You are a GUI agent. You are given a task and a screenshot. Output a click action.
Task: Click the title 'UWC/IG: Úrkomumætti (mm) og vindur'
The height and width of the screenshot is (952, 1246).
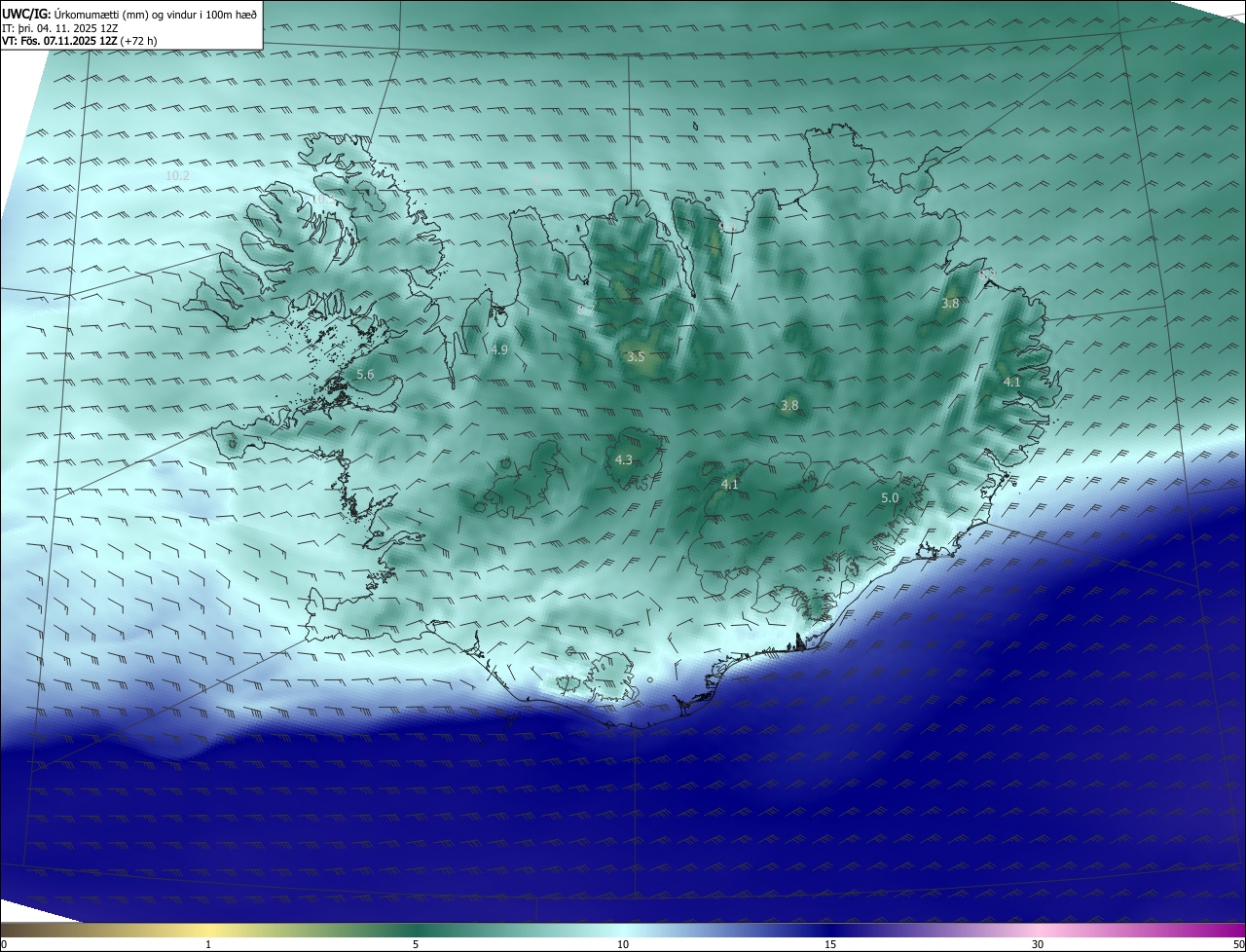point(129,14)
